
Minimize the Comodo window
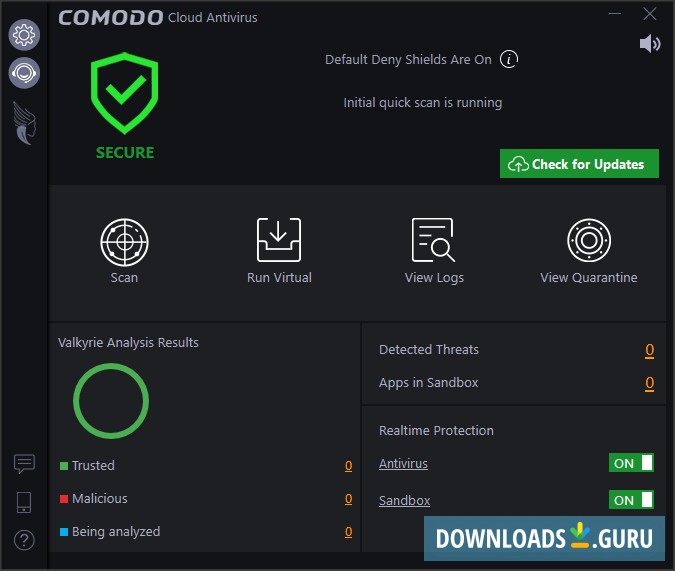coord(615,14)
